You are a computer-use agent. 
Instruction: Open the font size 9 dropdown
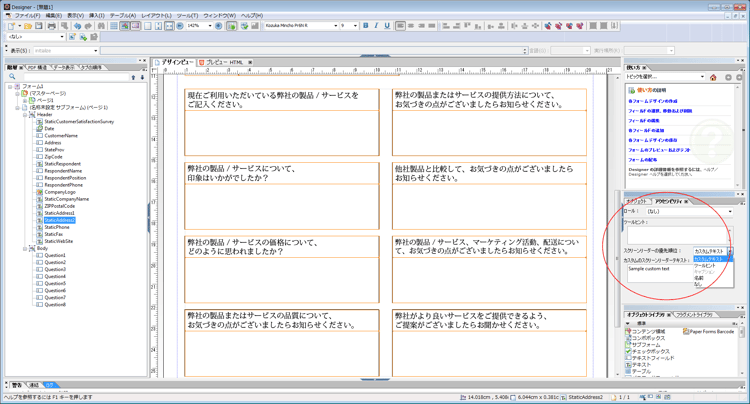coord(355,26)
